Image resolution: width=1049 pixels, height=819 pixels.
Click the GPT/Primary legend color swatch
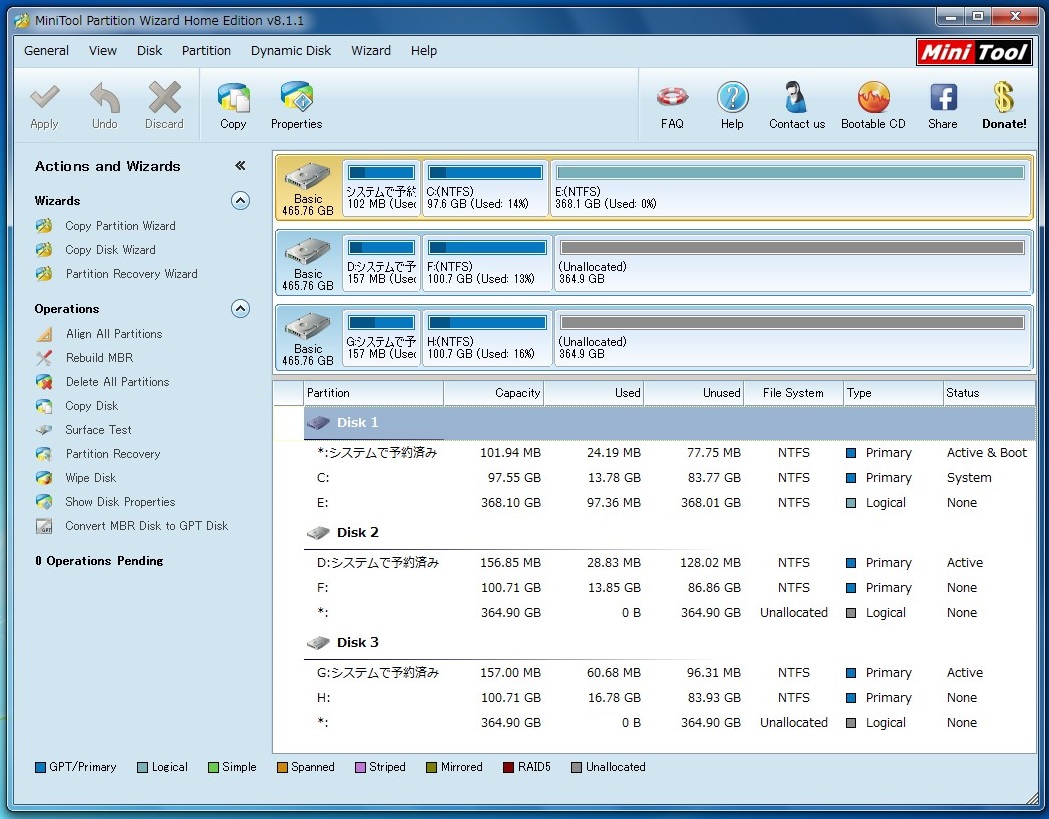[x=40, y=767]
